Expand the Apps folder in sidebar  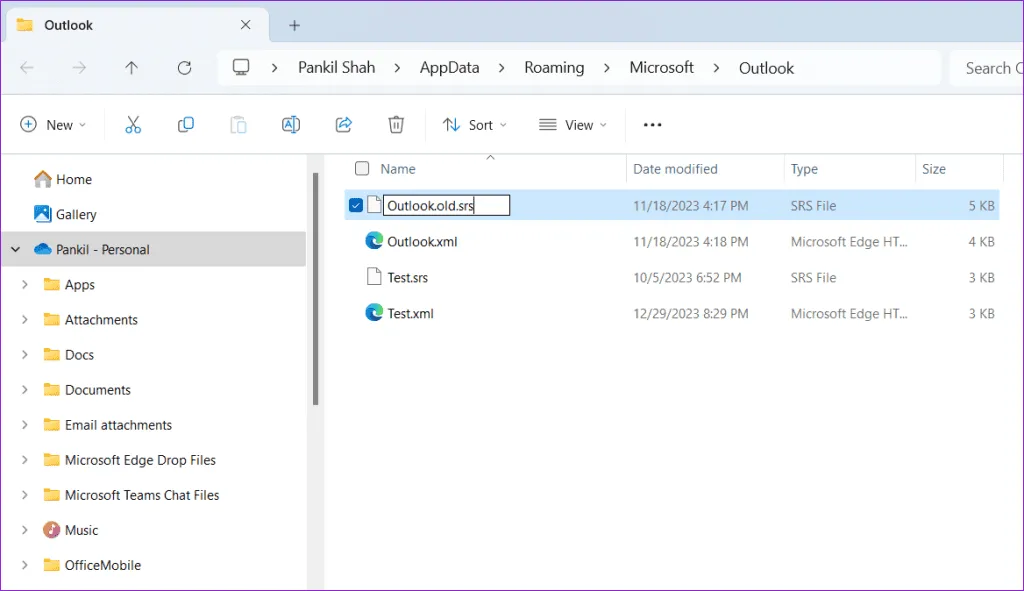click(25, 285)
